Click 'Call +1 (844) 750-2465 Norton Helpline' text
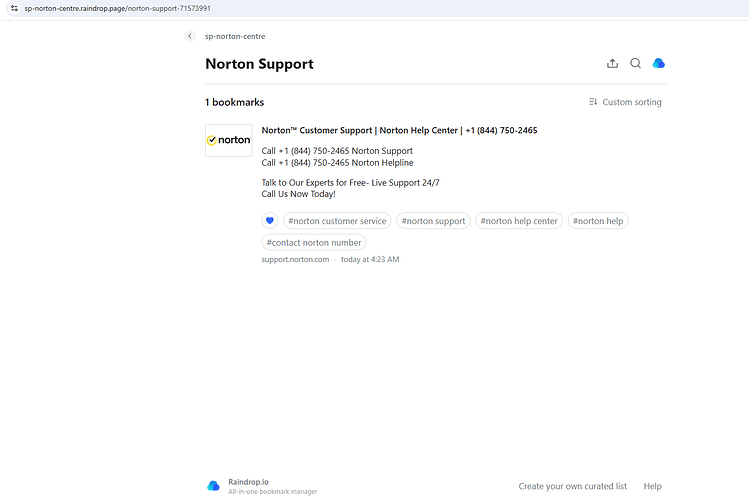 (337, 163)
